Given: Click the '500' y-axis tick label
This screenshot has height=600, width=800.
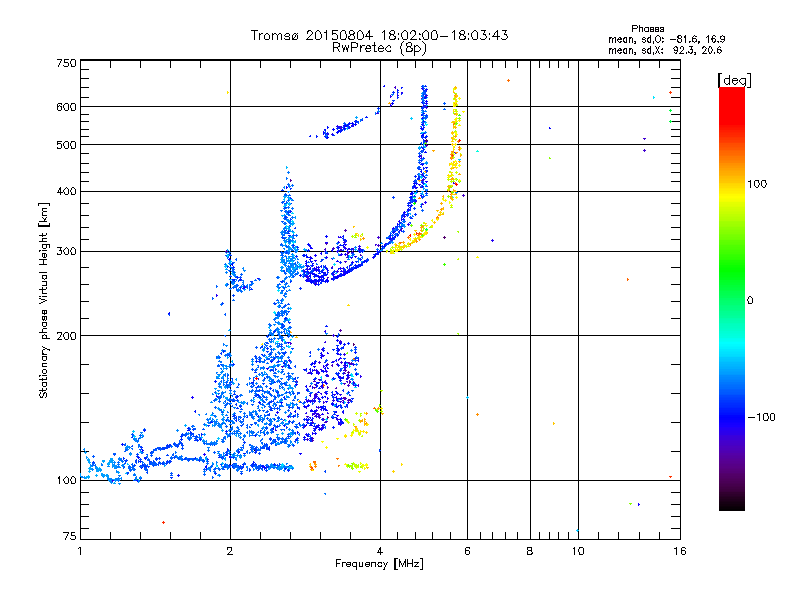Looking at the screenshot, I should tap(67, 145).
